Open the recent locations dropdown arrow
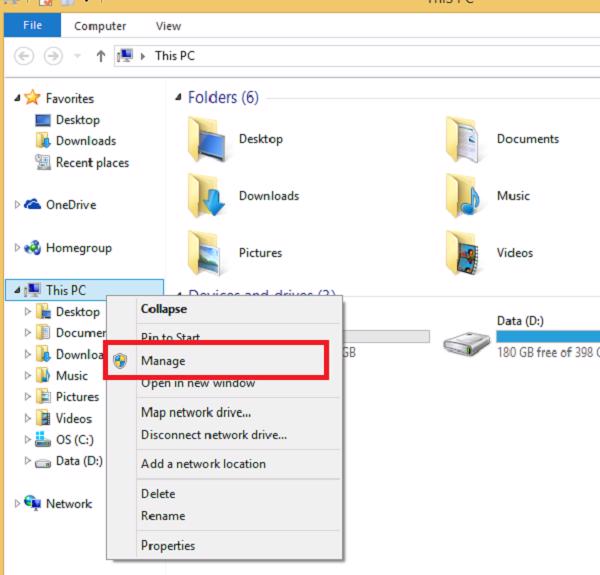Image resolution: width=600 pixels, height=575 pixels. [77, 56]
